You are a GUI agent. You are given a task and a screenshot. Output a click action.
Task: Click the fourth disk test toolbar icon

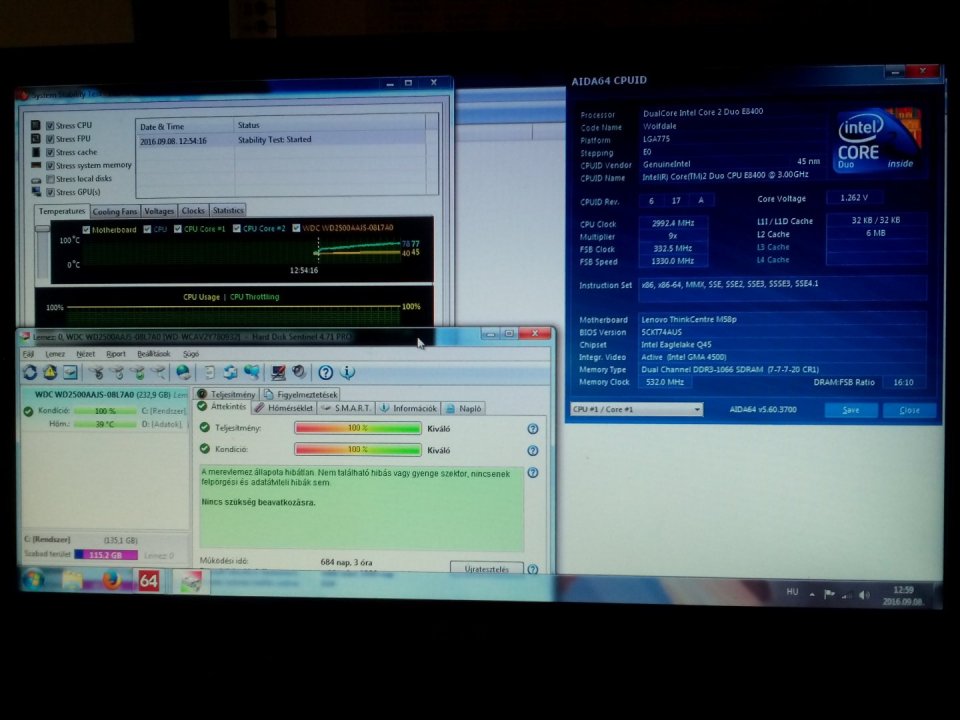pos(159,372)
